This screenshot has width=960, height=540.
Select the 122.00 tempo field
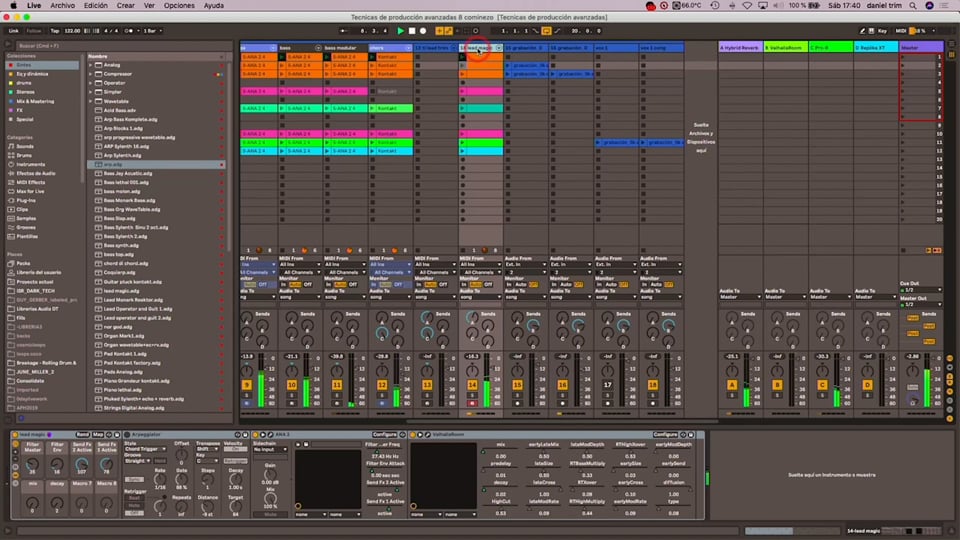click(x=72, y=31)
